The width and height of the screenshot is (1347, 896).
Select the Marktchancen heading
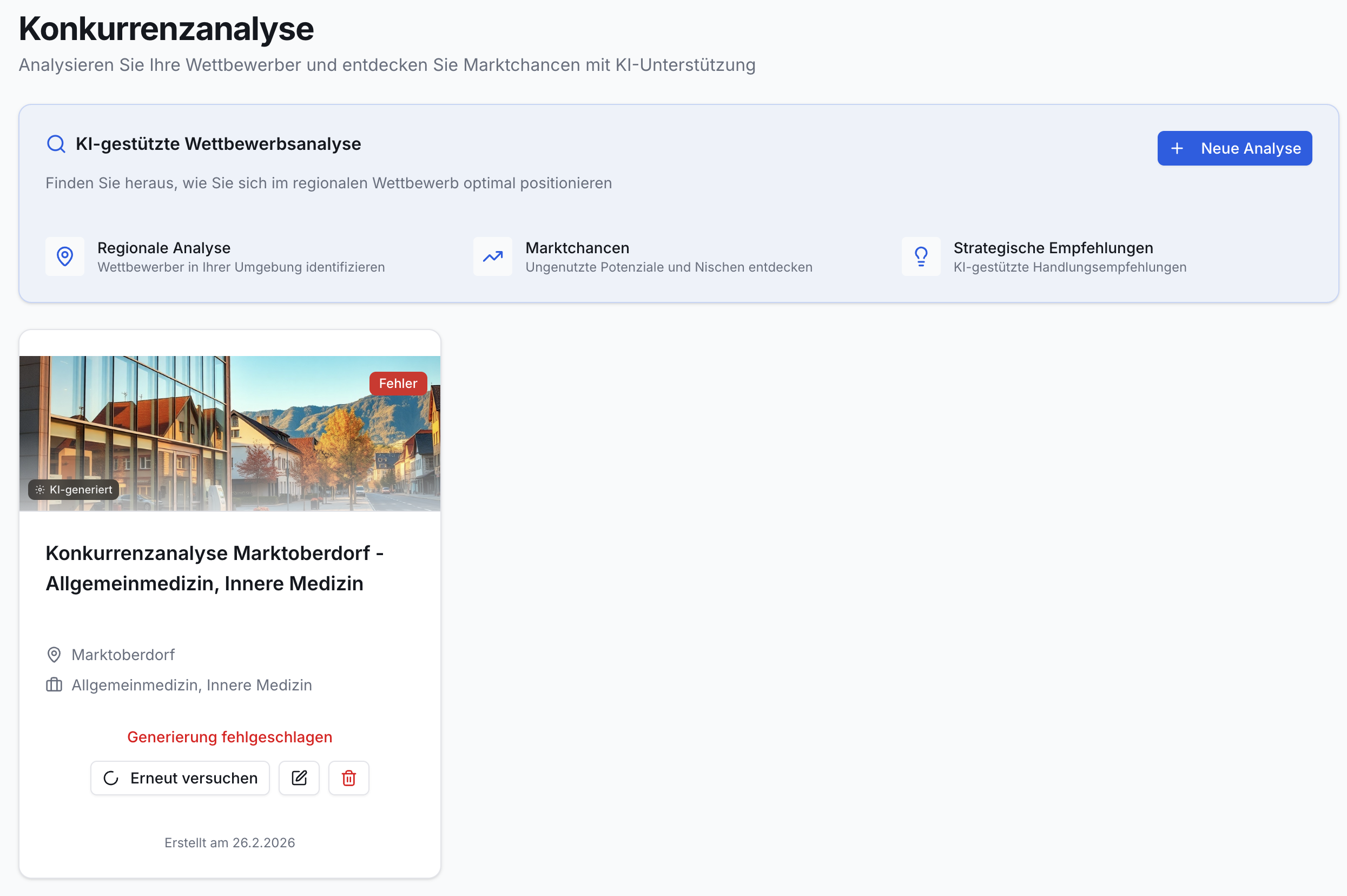578,248
